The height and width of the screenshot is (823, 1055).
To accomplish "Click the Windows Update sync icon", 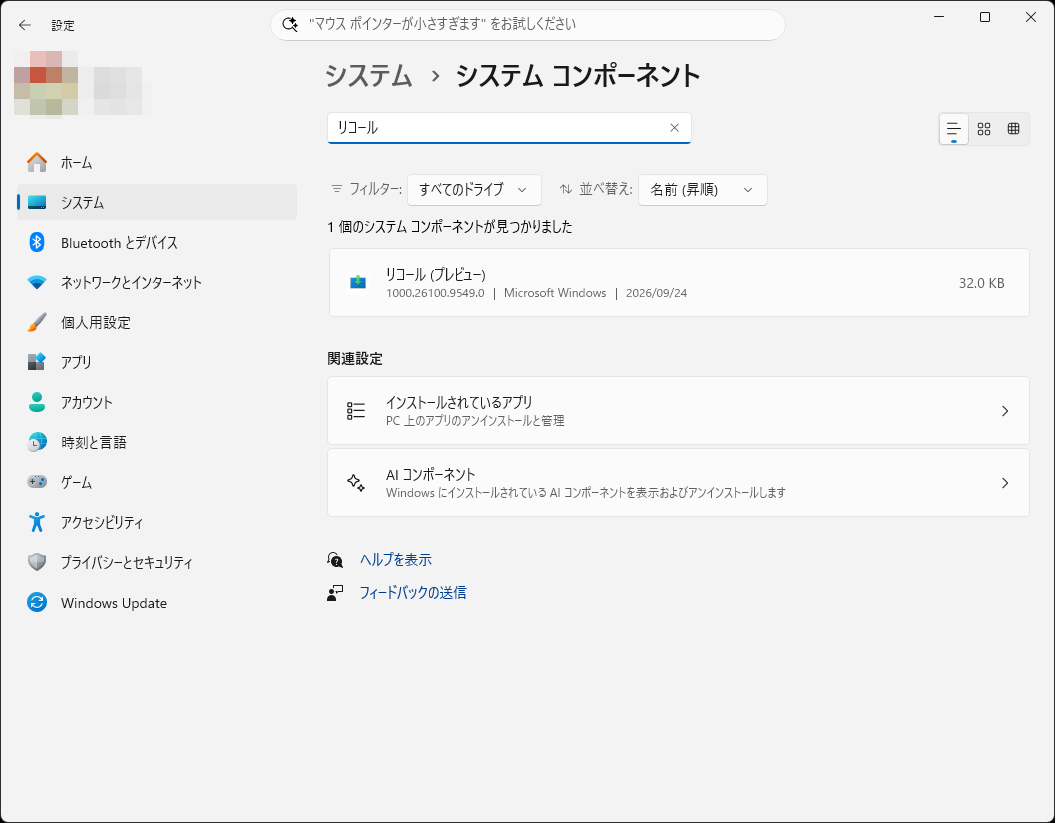I will (x=37, y=602).
